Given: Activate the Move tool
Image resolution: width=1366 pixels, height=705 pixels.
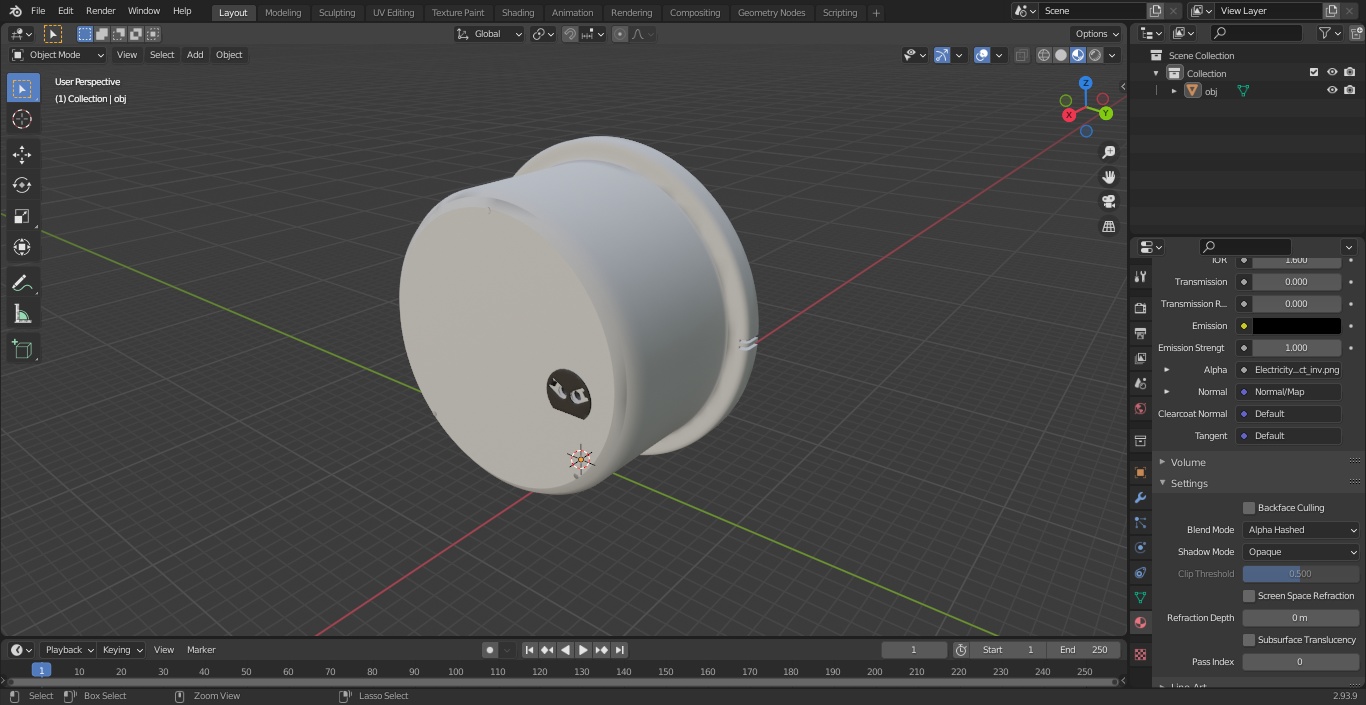Looking at the screenshot, I should click(x=22, y=154).
